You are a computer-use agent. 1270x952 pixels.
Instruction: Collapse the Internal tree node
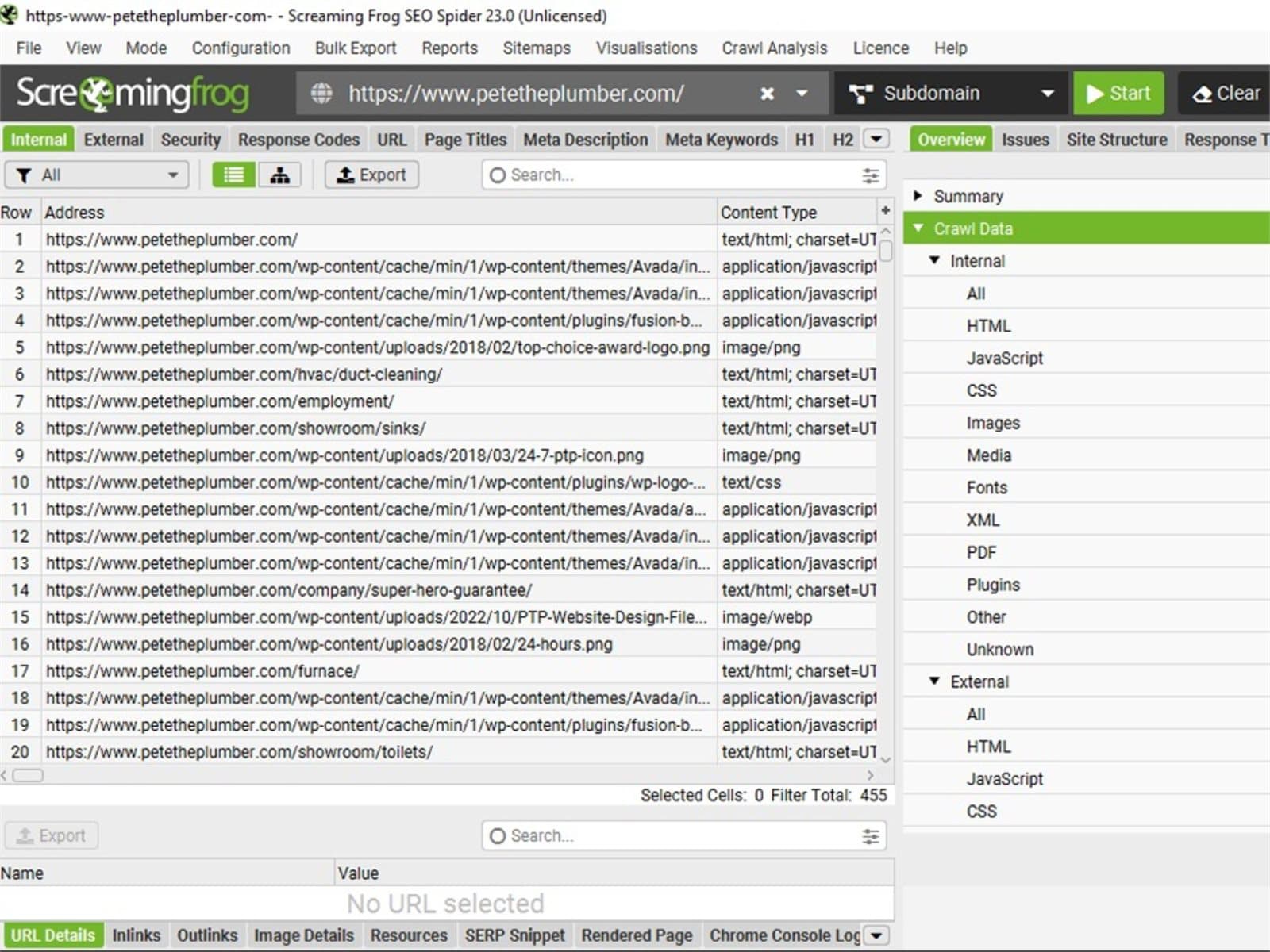[x=934, y=260]
